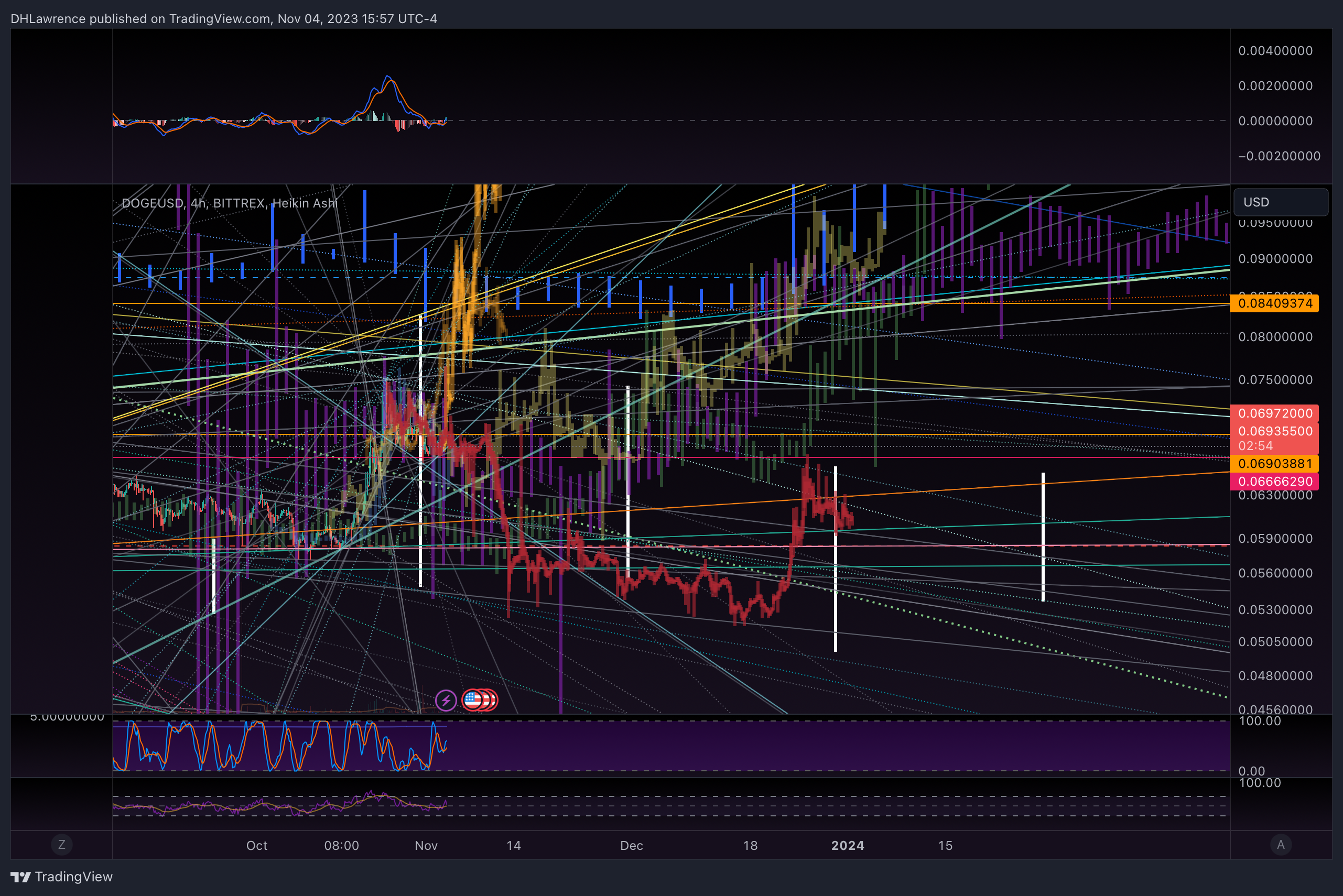Image resolution: width=1343 pixels, height=896 pixels.
Task: Click the Nov date label
Action: click(426, 846)
